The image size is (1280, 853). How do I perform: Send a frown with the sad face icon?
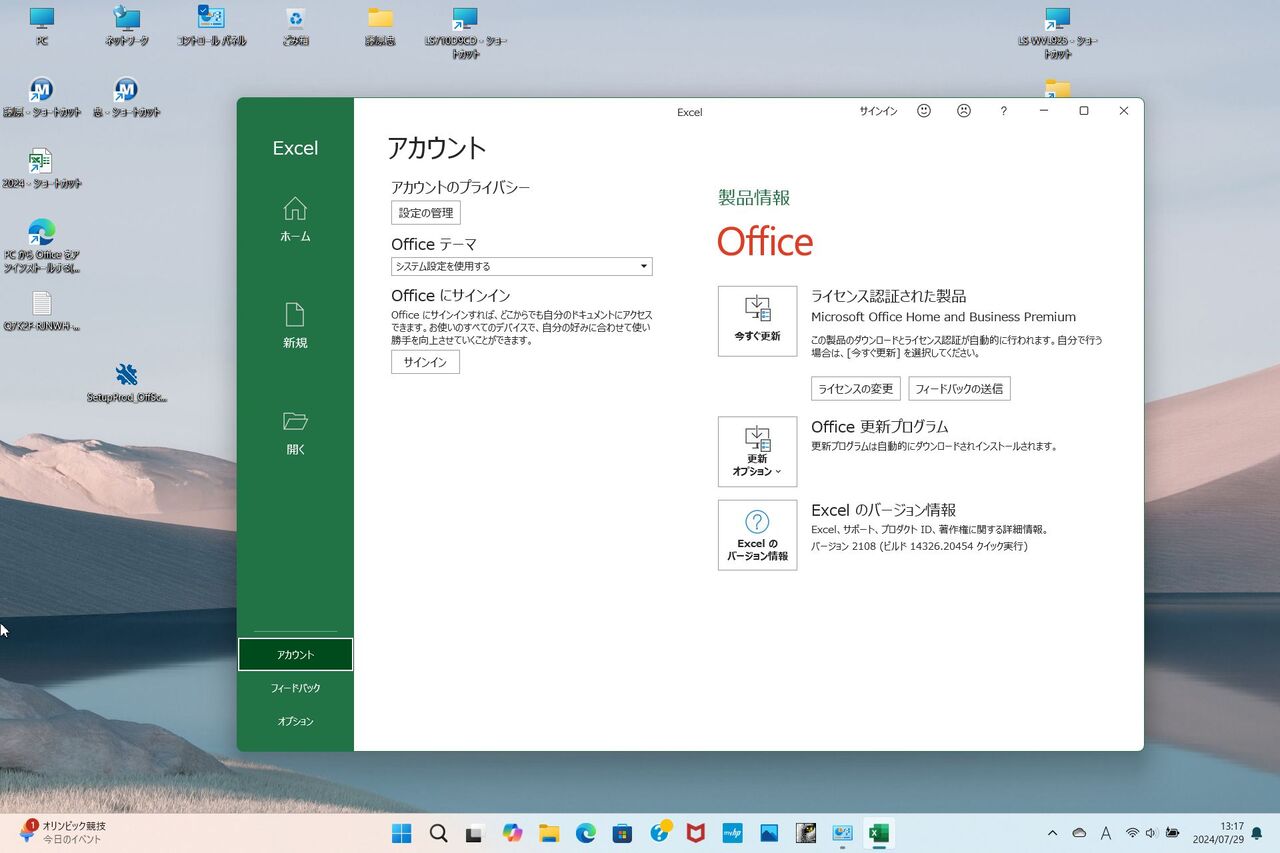[964, 111]
